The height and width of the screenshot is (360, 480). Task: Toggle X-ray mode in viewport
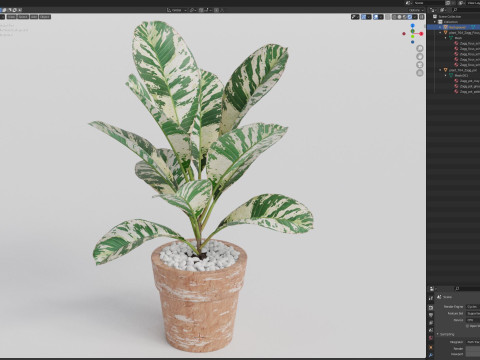[x=387, y=17]
